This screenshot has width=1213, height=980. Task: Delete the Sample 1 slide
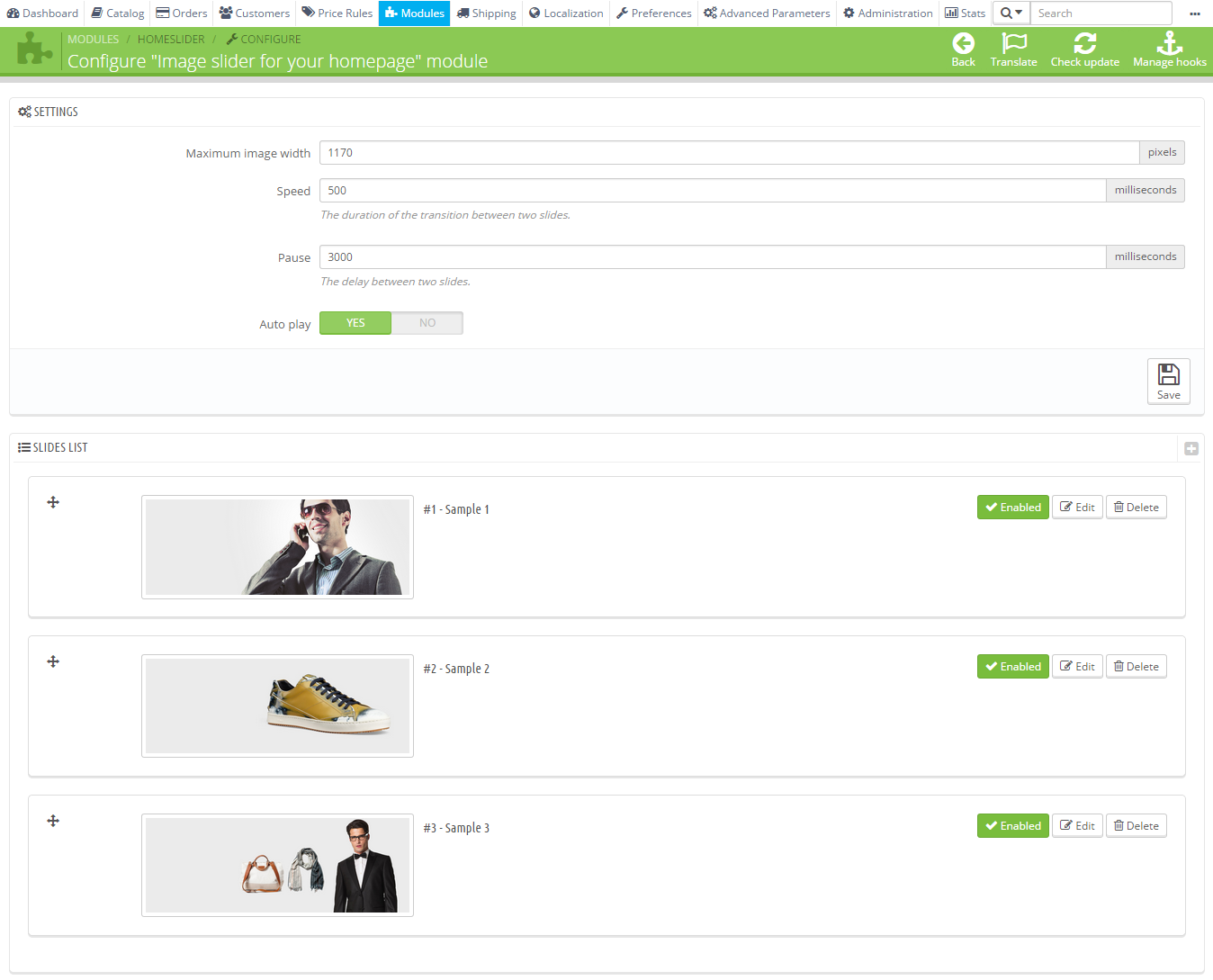tap(1136, 508)
